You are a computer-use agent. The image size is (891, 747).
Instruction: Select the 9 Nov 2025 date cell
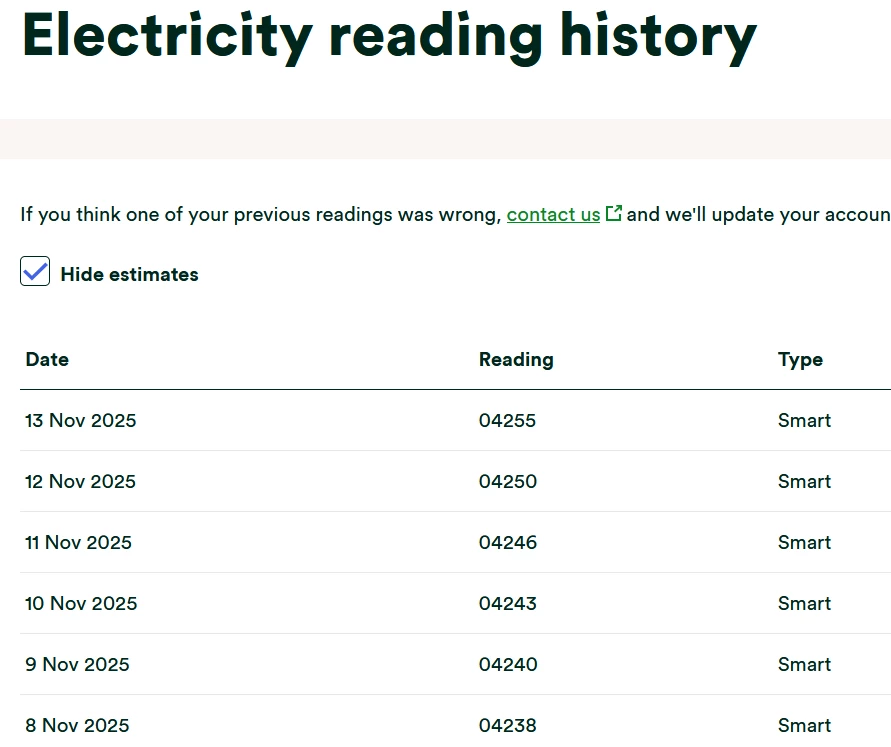coord(77,665)
